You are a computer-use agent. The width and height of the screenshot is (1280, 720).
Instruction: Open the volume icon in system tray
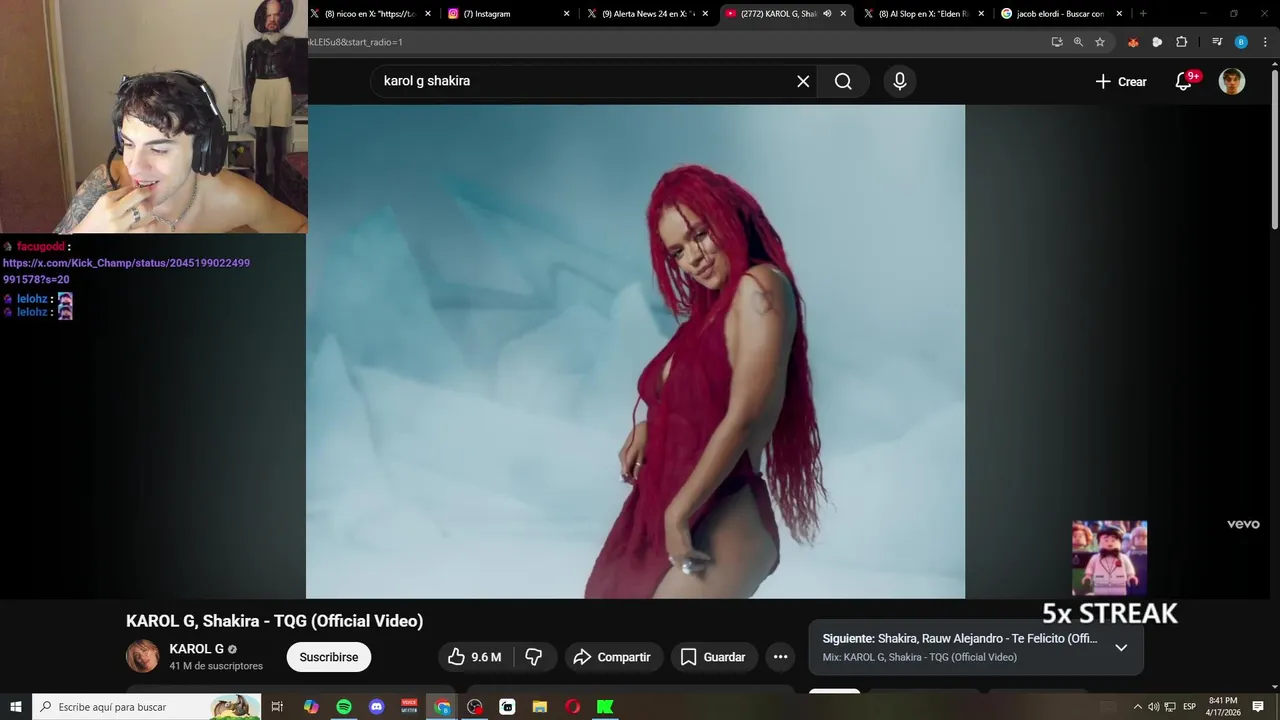tap(1153, 707)
